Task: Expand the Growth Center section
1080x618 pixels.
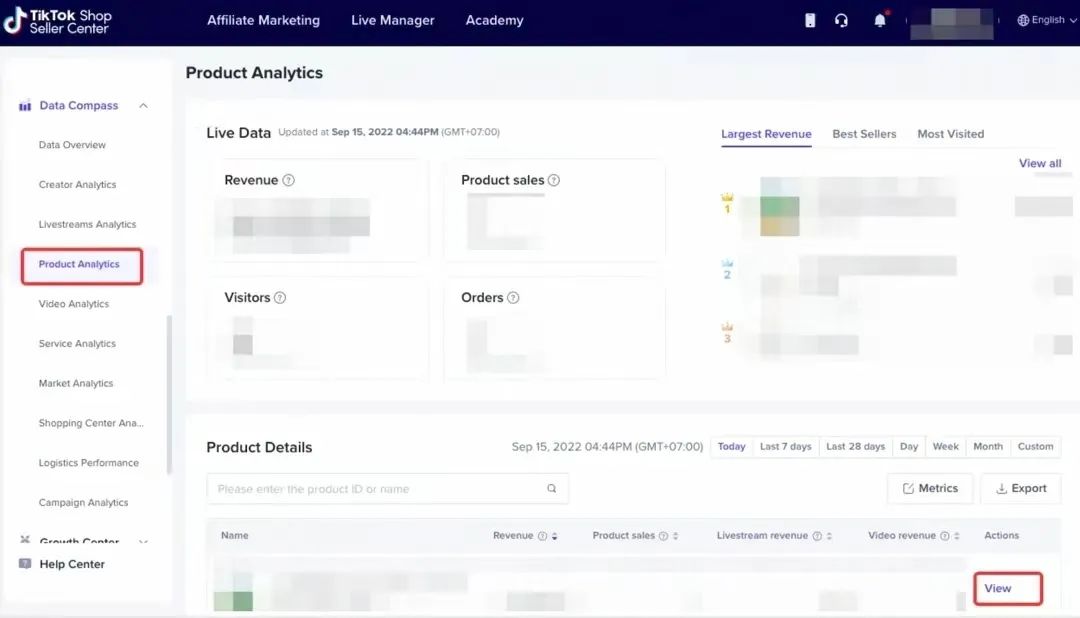Action: [x=143, y=542]
